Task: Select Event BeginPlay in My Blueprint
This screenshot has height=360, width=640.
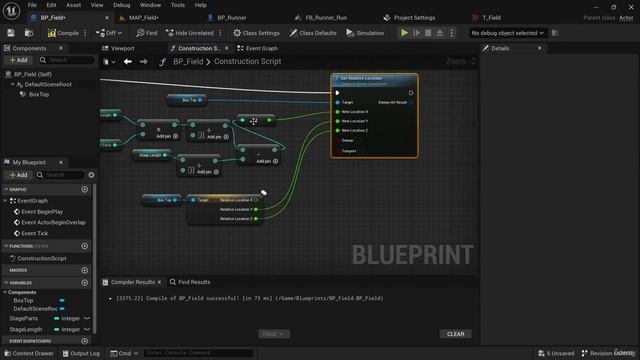Action: [42, 212]
